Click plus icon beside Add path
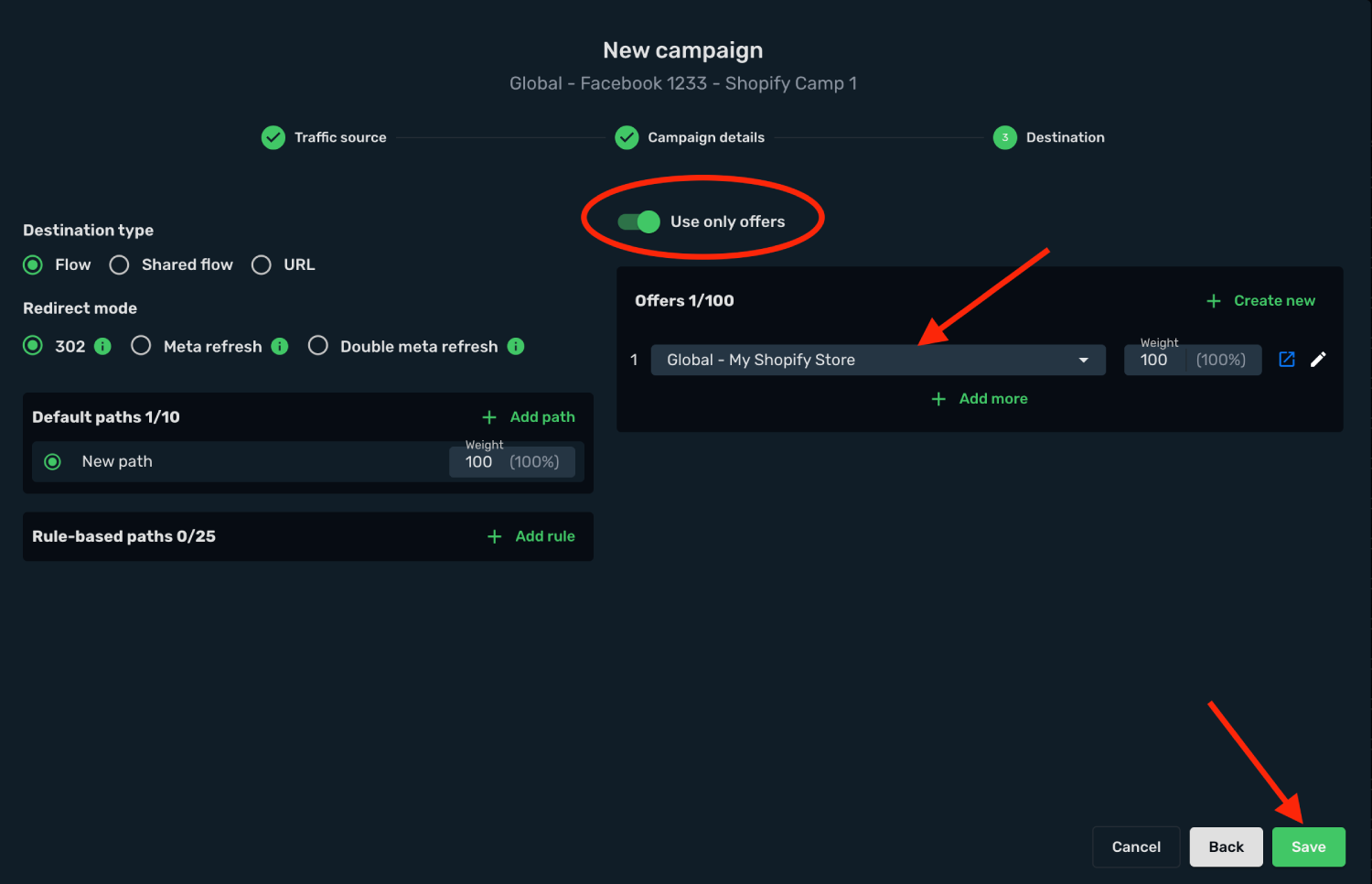This screenshot has height=884, width=1372. [489, 417]
